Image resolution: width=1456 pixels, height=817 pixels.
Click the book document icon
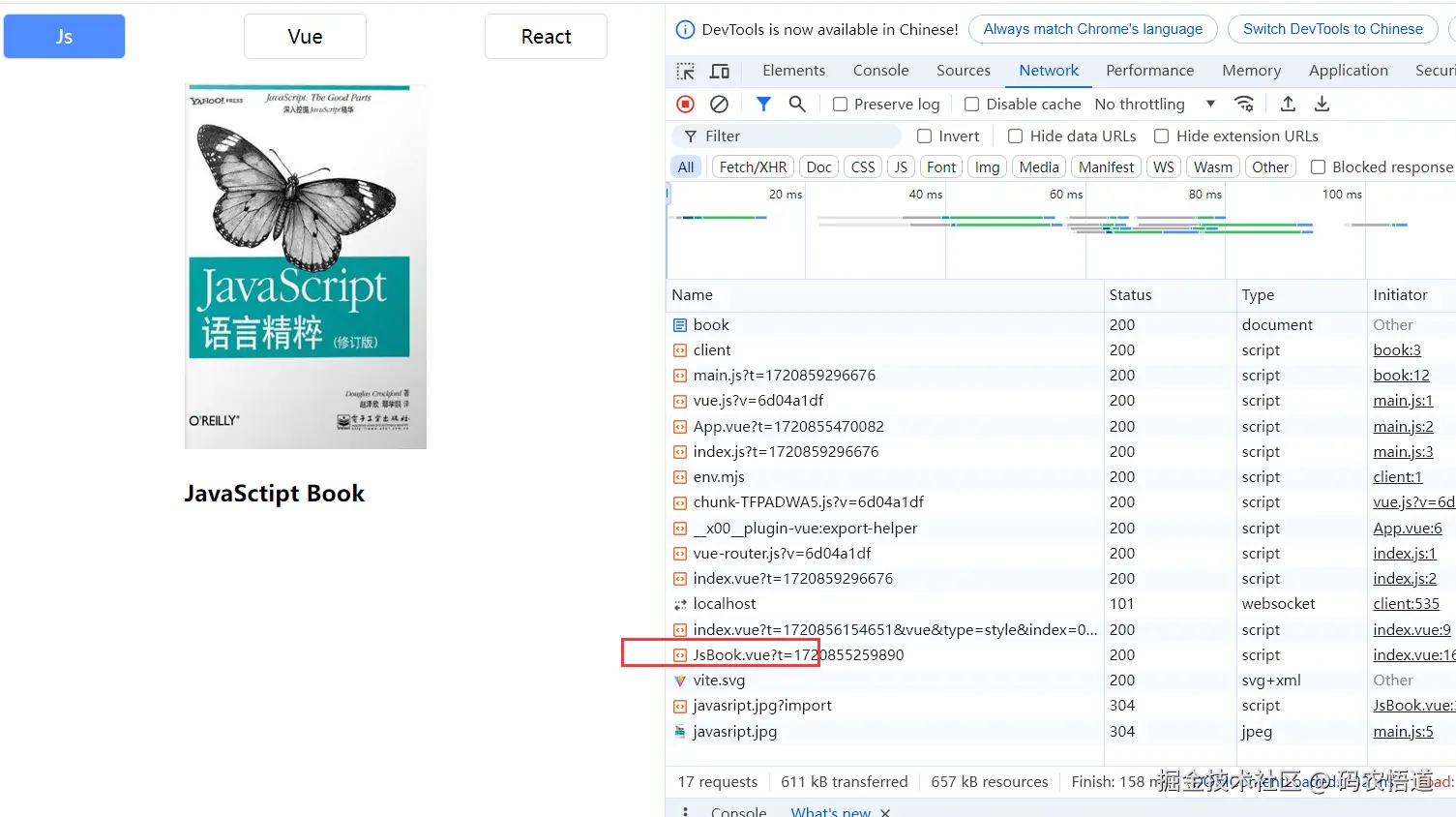(x=680, y=325)
